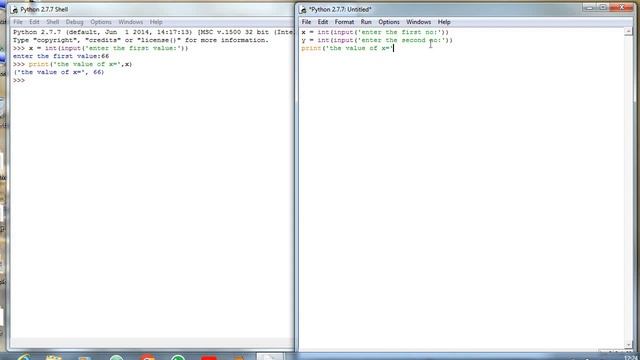640x360 pixels.
Task: Open Options menu in Python Shell window
Action: 101,22
